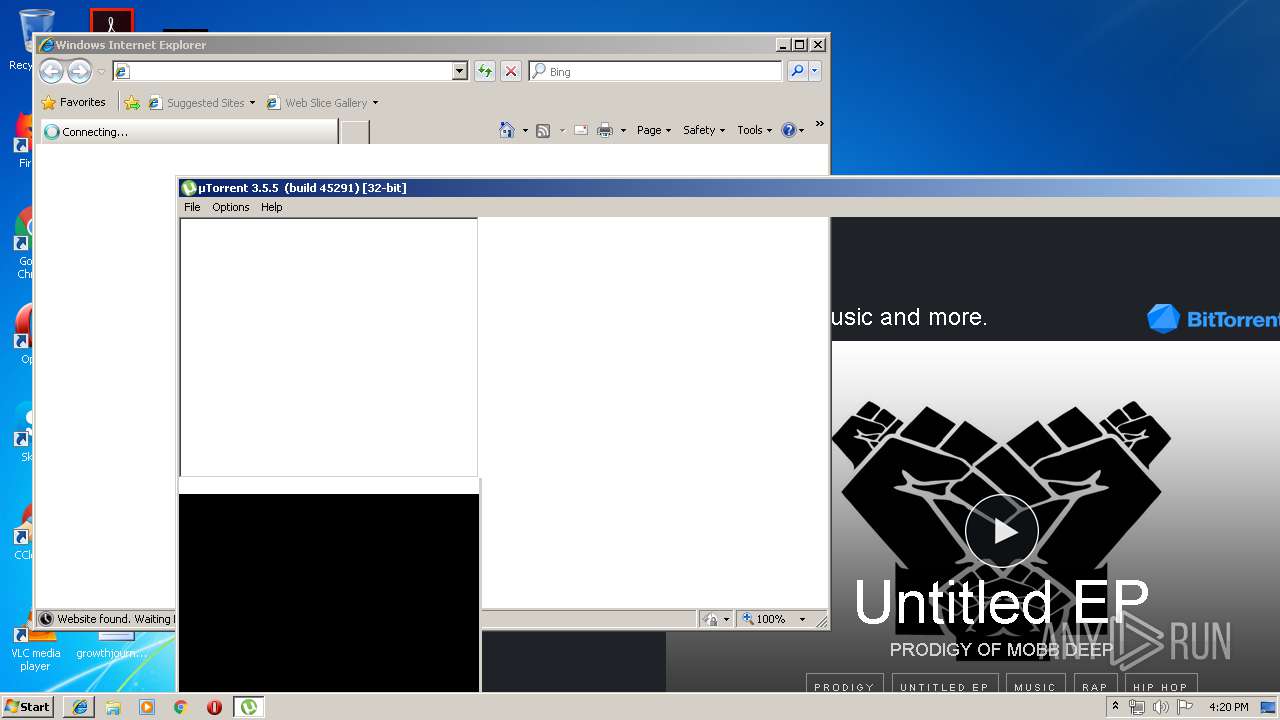Click the BitTorrent logo in the ad

1213,319
